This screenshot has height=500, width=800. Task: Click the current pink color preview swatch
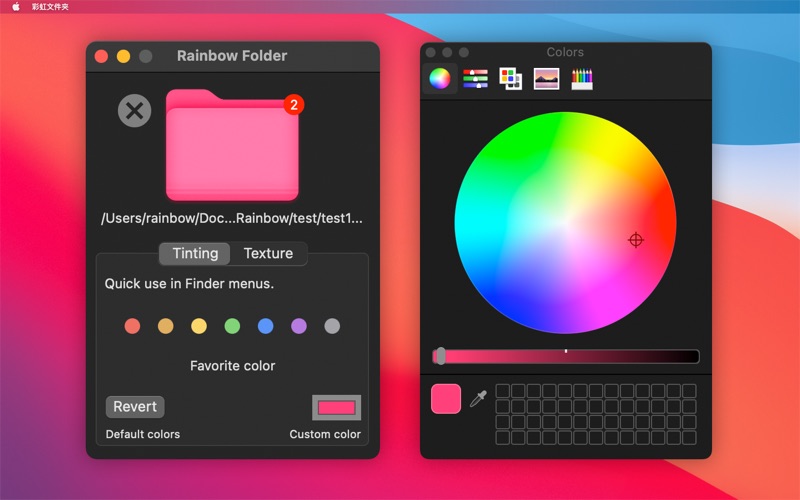[x=446, y=398]
